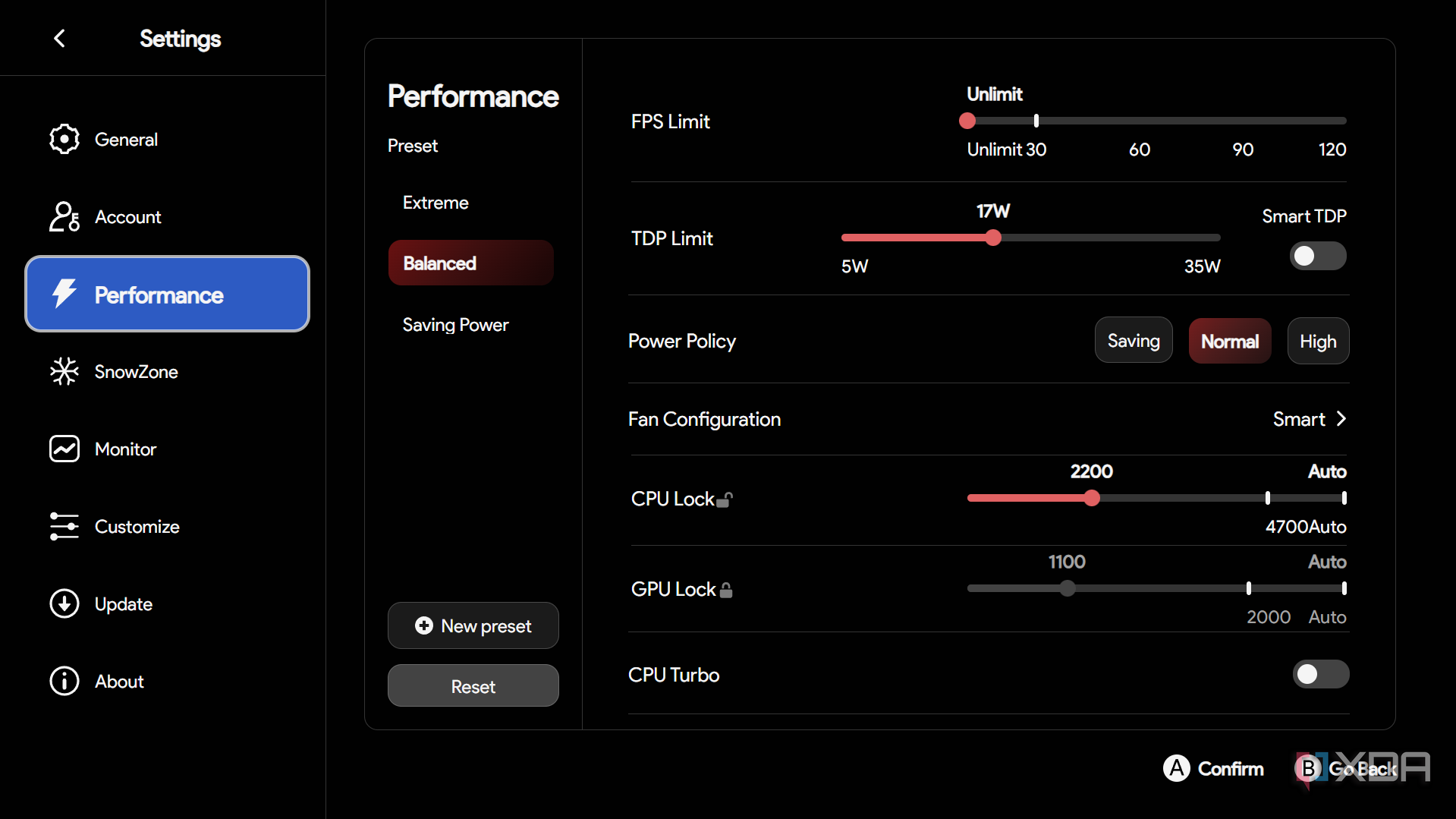Toggle the GPU Lock padlock icon
This screenshot has width=1456, height=819.
pyautogui.click(x=726, y=590)
